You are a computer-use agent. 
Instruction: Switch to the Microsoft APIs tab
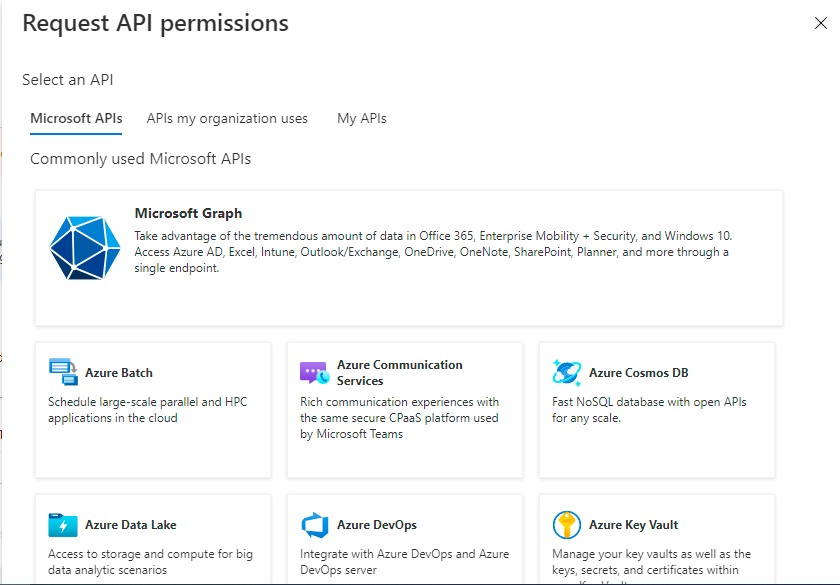[76, 118]
